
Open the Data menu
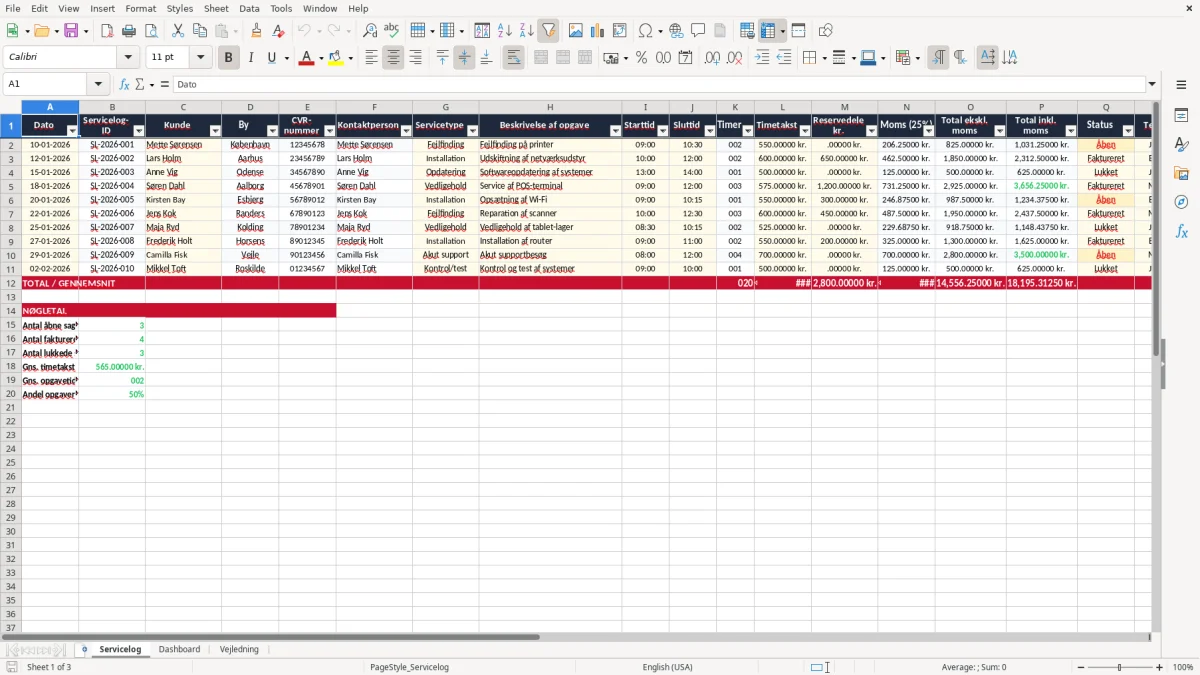click(x=249, y=8)
